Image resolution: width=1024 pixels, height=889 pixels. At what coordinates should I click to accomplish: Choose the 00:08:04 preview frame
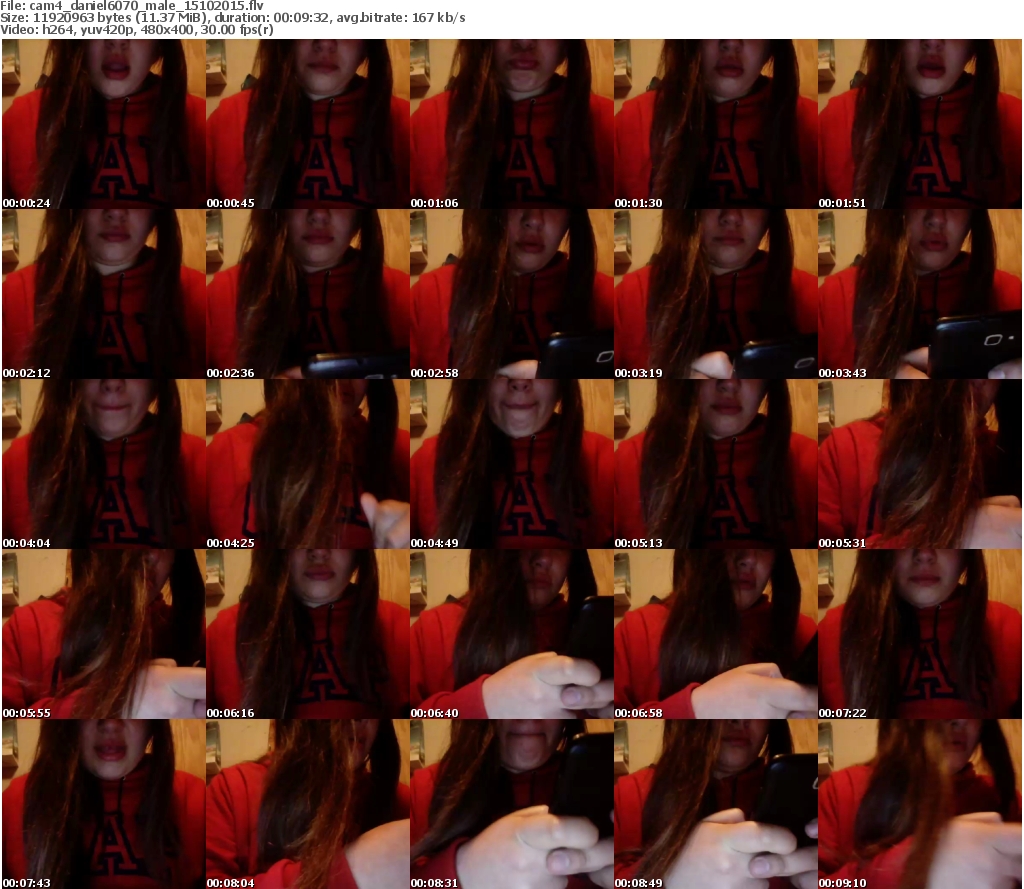click(308, 803)
